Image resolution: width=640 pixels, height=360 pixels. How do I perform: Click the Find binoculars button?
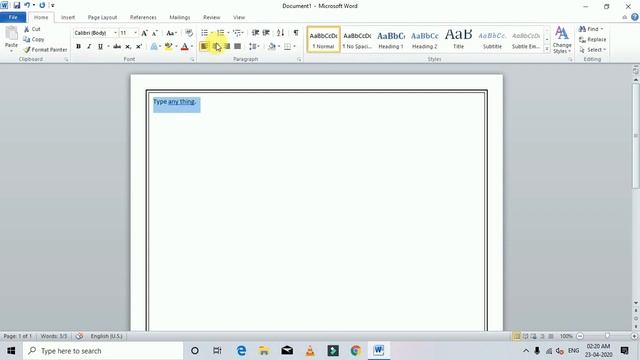590,29
